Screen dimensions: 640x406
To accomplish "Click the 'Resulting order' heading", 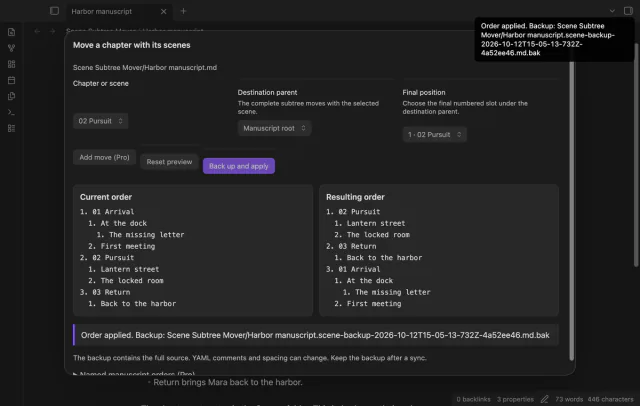I will [x=355, y=197].
